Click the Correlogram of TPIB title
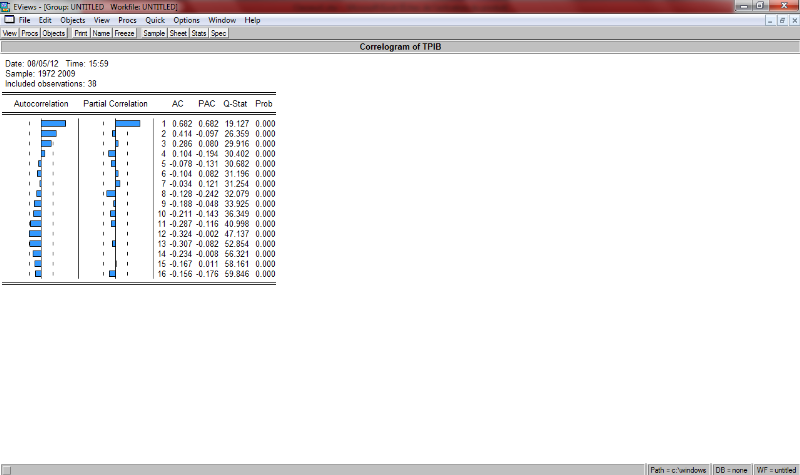Viewport: 800px width, 475px height. 400,46
